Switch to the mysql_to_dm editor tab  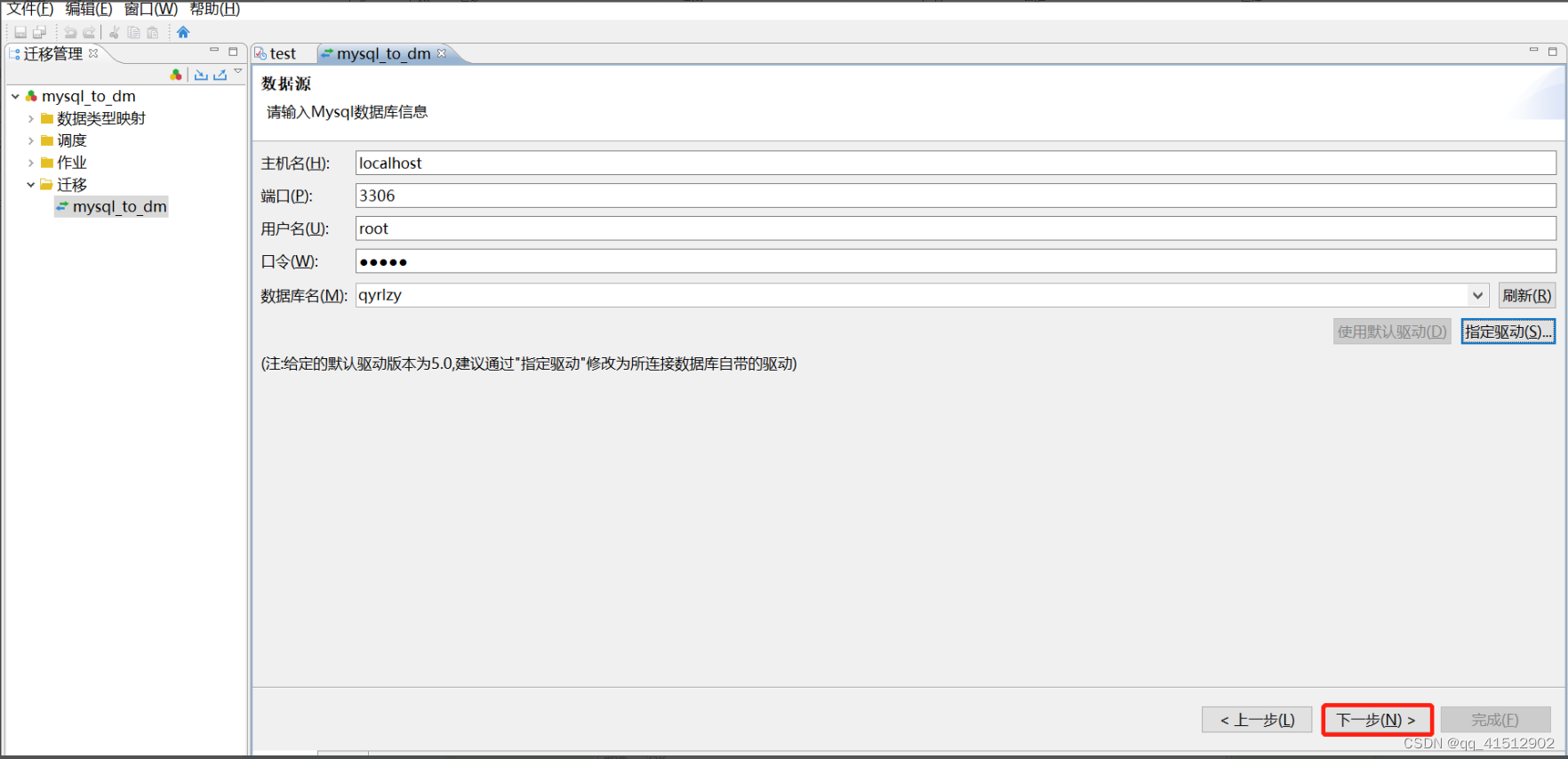pyautogui.click(x=383, y=53)
